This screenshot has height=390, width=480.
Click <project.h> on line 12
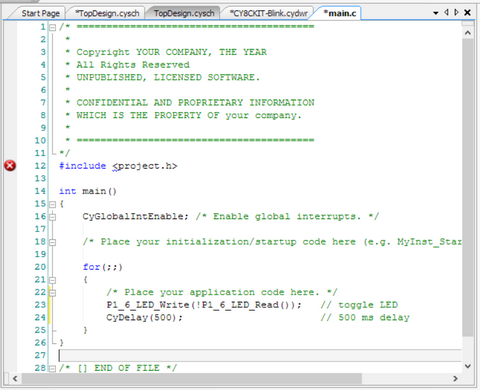point(145,166)
